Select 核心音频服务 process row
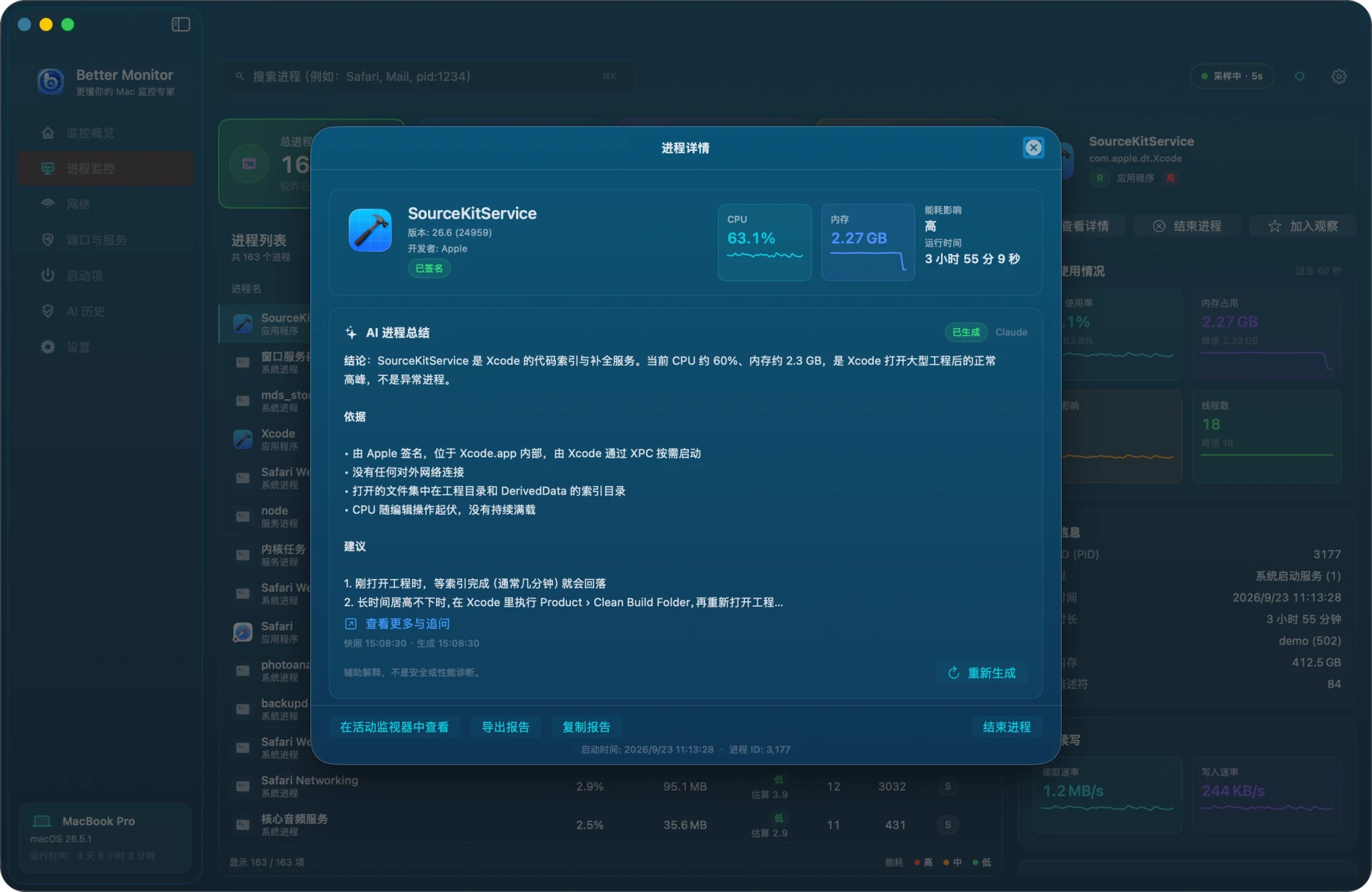The height and width of the screenshot is (892, 1372). click(x=609, y=825)
